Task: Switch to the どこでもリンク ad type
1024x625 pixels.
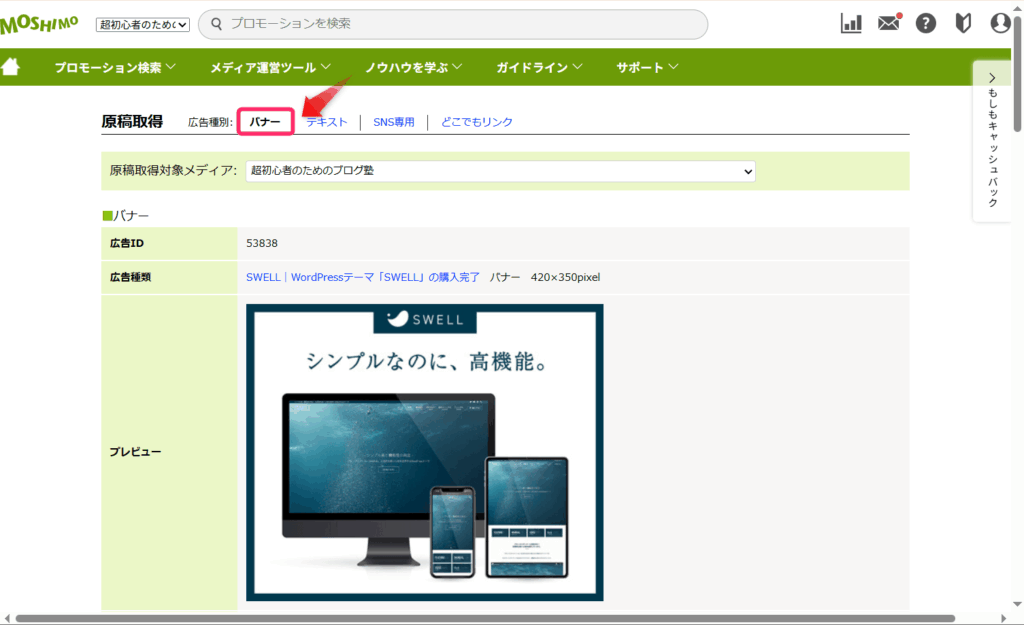Action: point(477,122)
